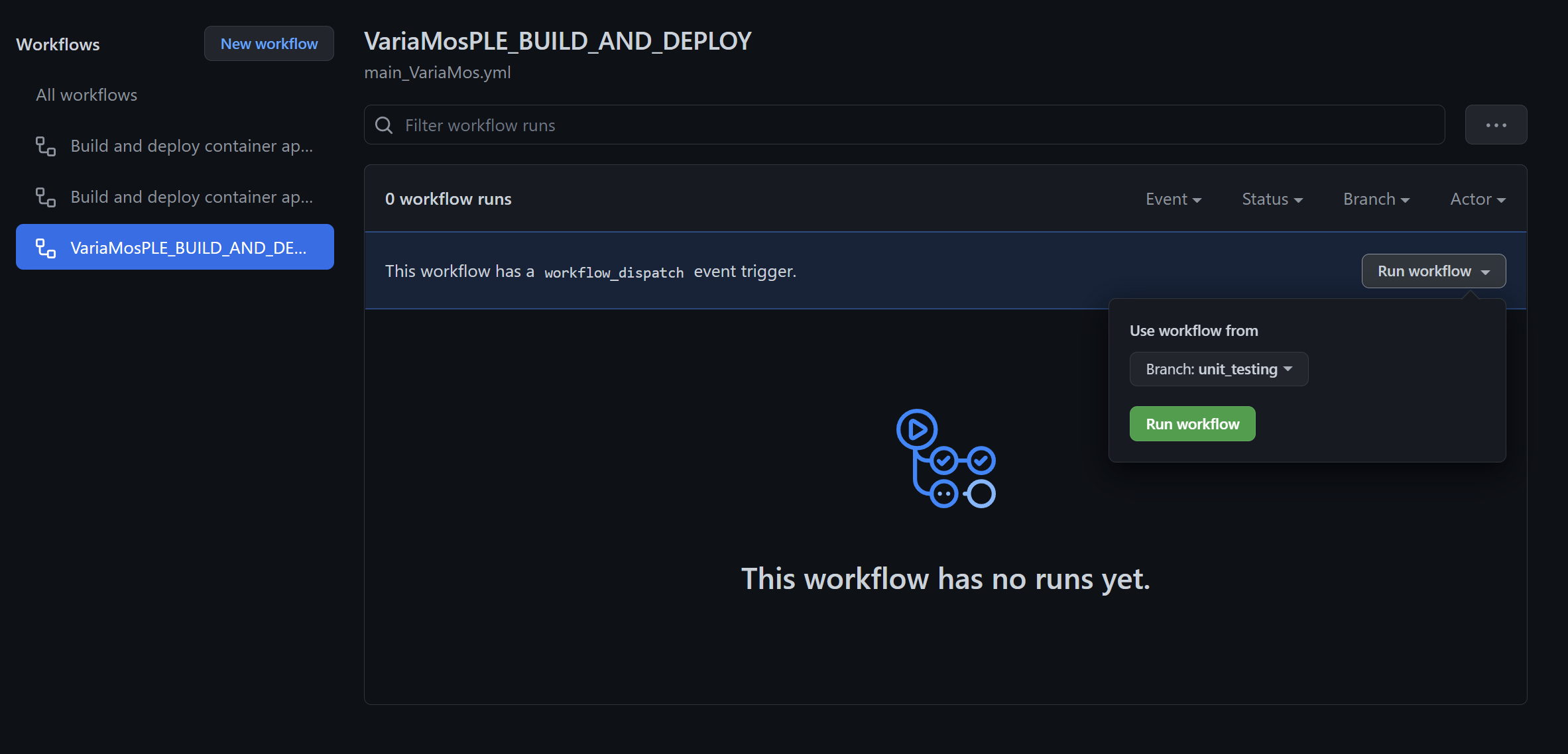Click the first Build and deploy workflow icon
The width and height of the screenshot is (1568, 754).
point(46,146)
